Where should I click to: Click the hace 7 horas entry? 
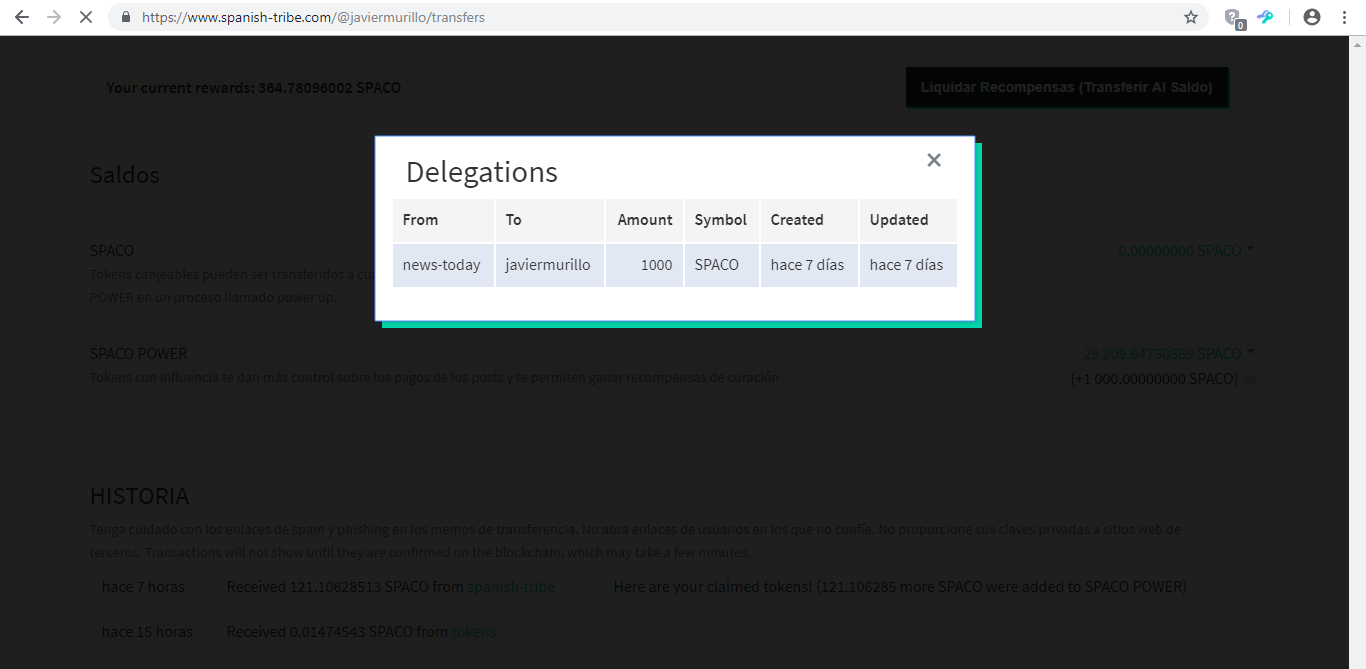[143, 587]
